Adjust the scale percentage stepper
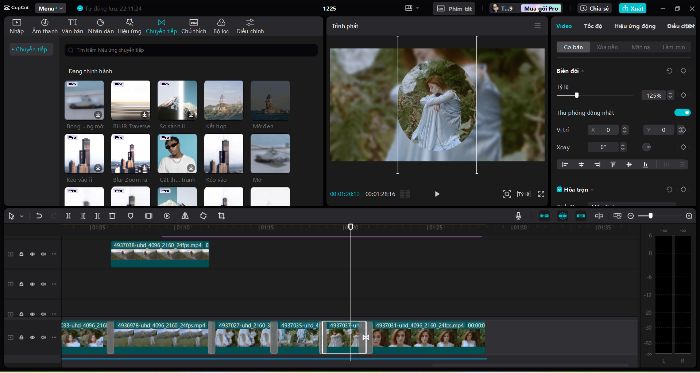 pos(670,95)
